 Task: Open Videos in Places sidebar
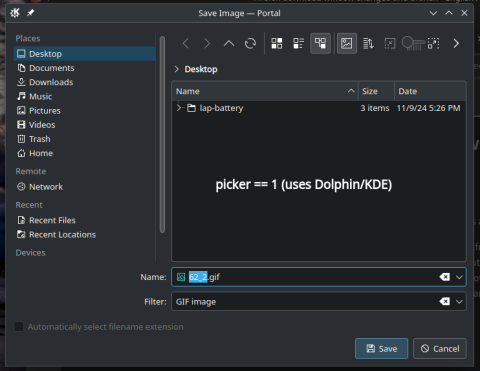[x=84, y=125]
